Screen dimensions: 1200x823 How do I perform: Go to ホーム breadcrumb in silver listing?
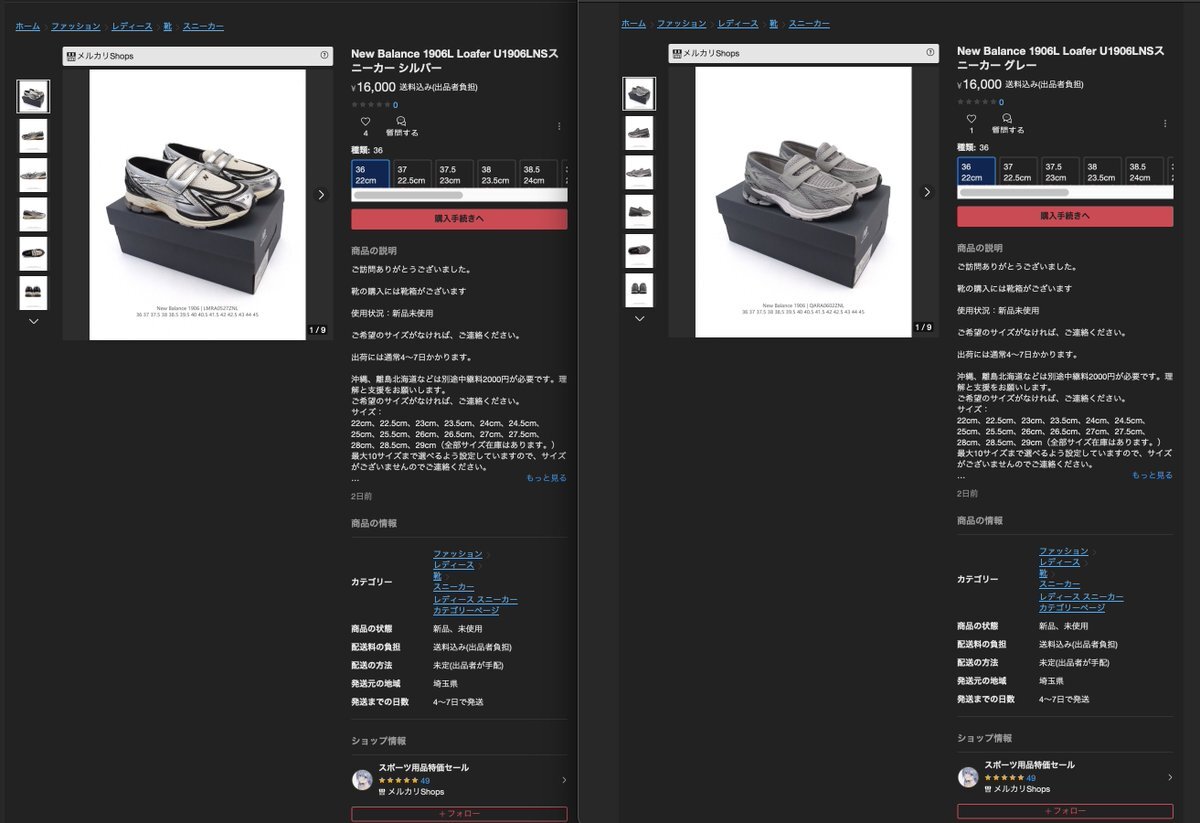tap(28, 26)
